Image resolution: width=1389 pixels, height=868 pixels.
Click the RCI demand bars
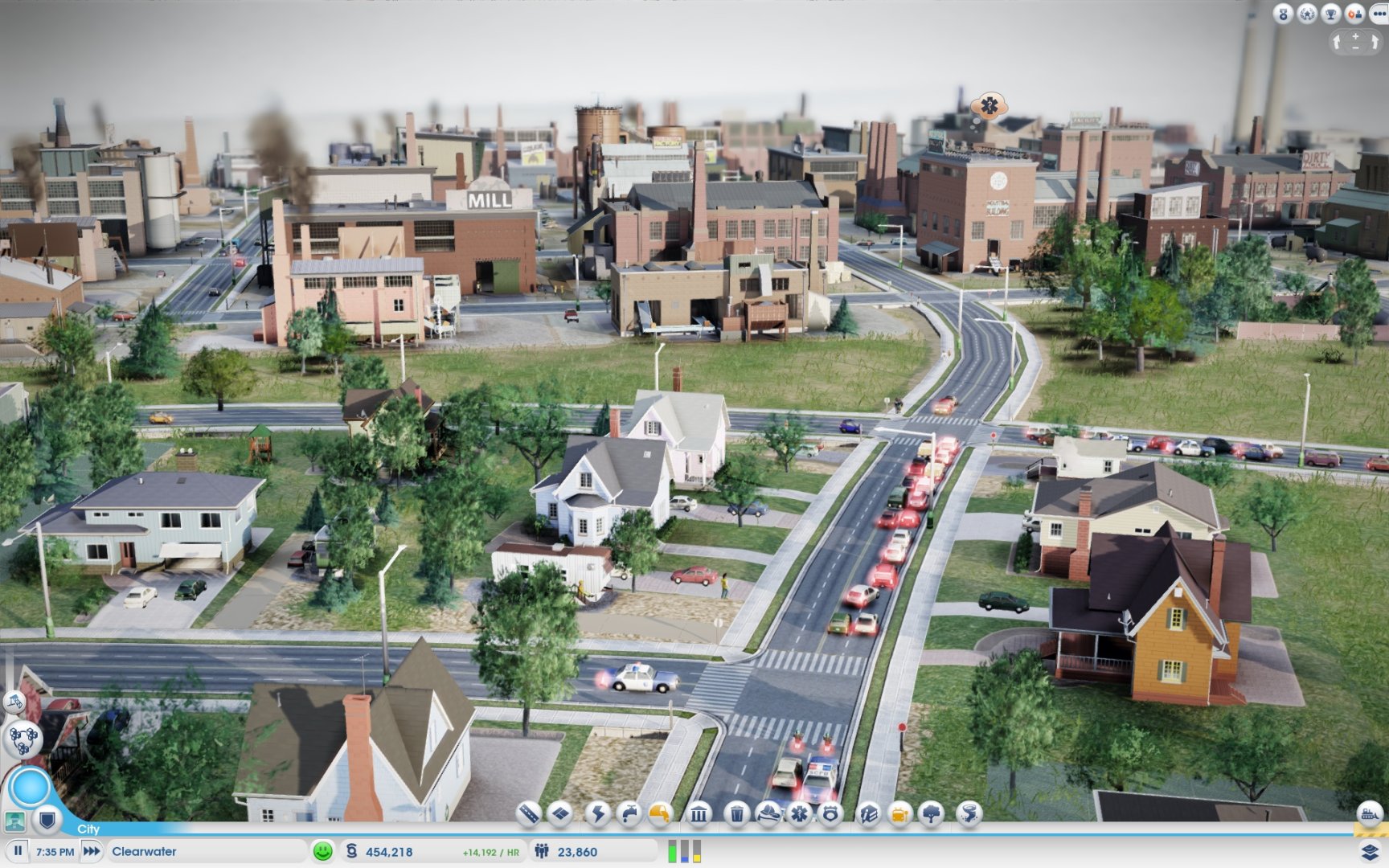coord(684,851)
